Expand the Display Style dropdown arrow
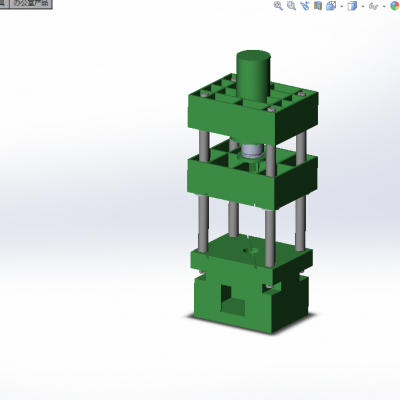 [x=363, y=6]
